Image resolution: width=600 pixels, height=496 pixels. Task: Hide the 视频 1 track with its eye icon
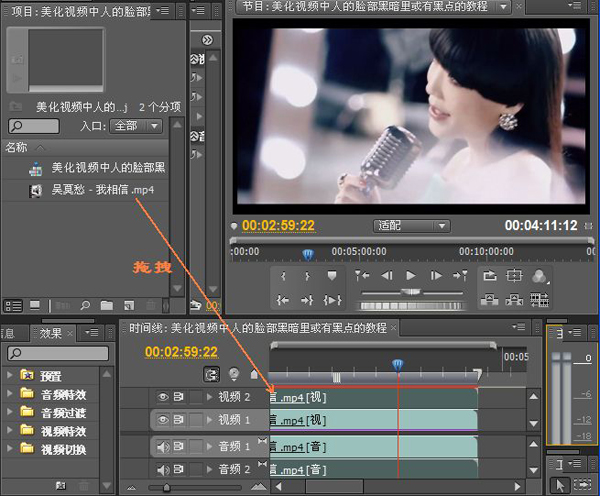point(163,420)
